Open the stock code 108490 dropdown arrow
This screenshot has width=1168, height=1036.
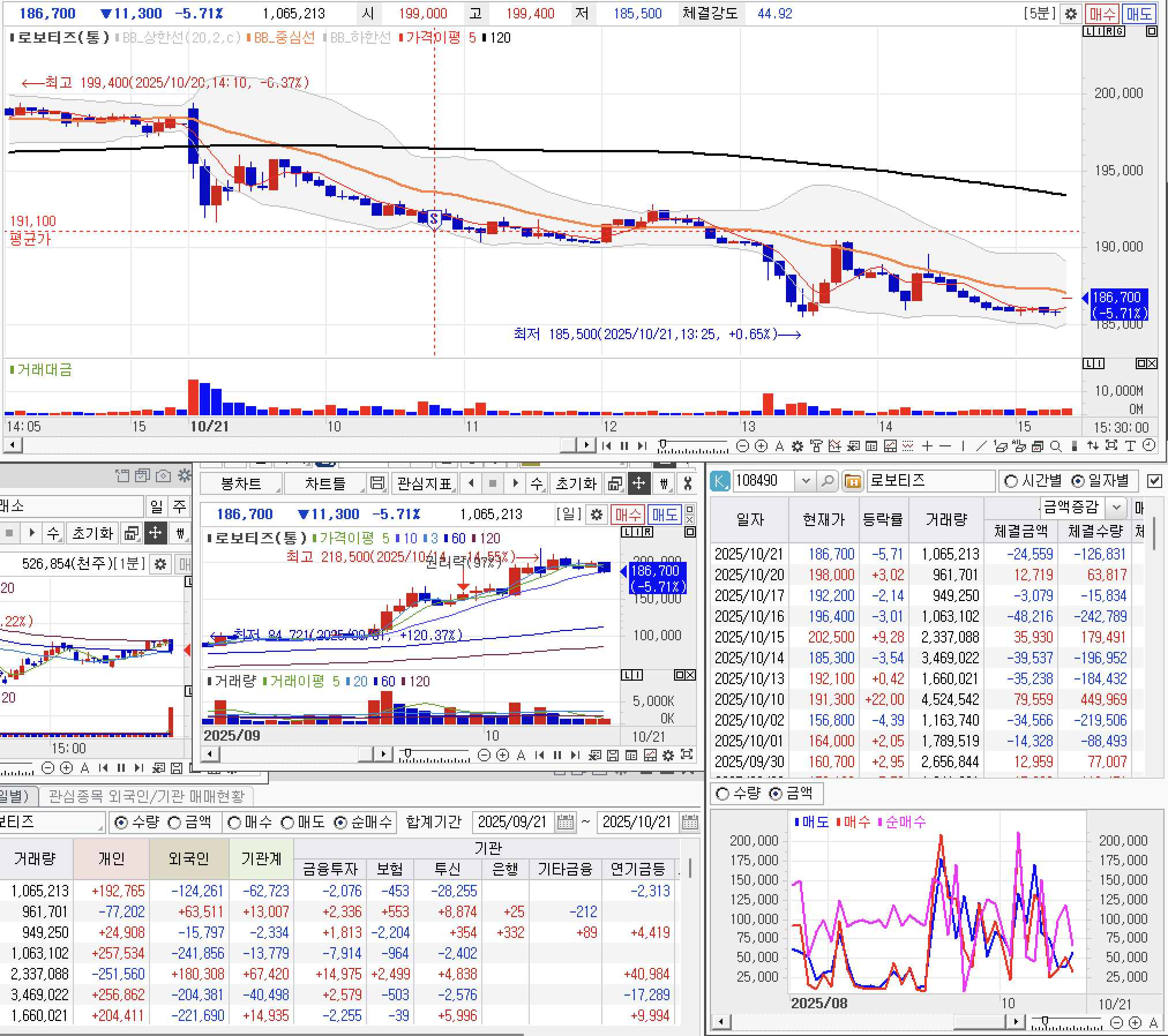click(806, 481)
